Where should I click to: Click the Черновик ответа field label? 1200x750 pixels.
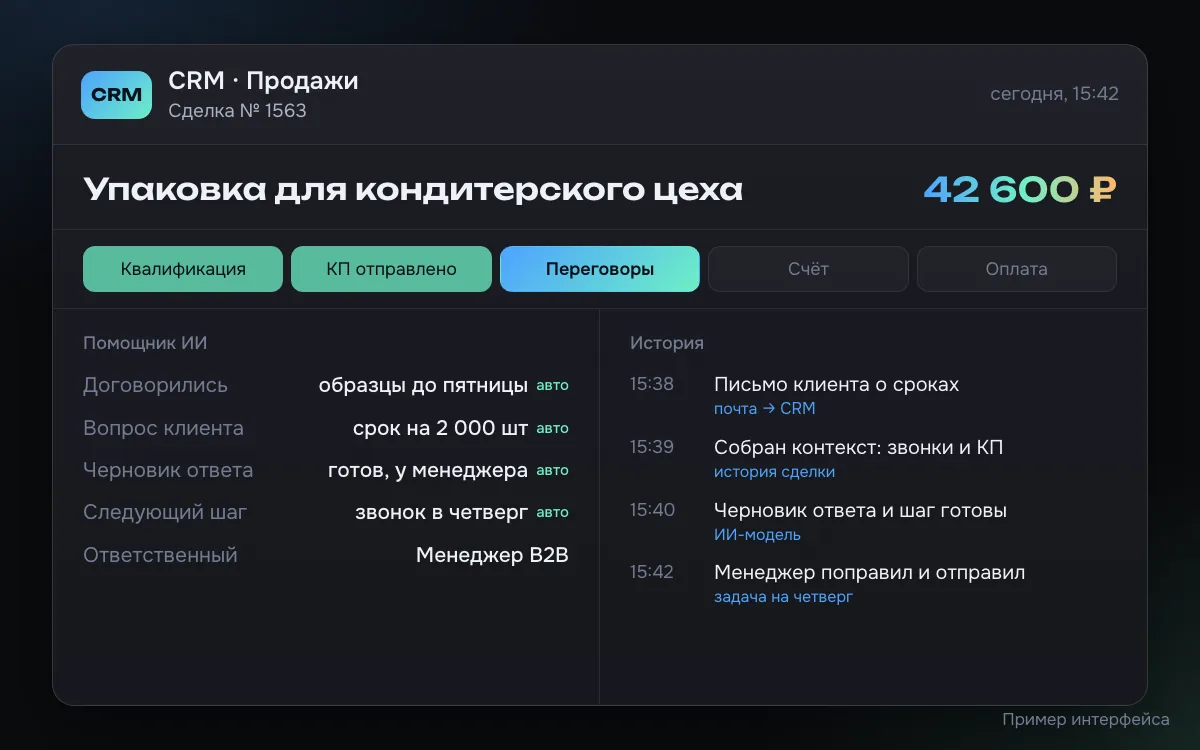[x=168, y=470]
